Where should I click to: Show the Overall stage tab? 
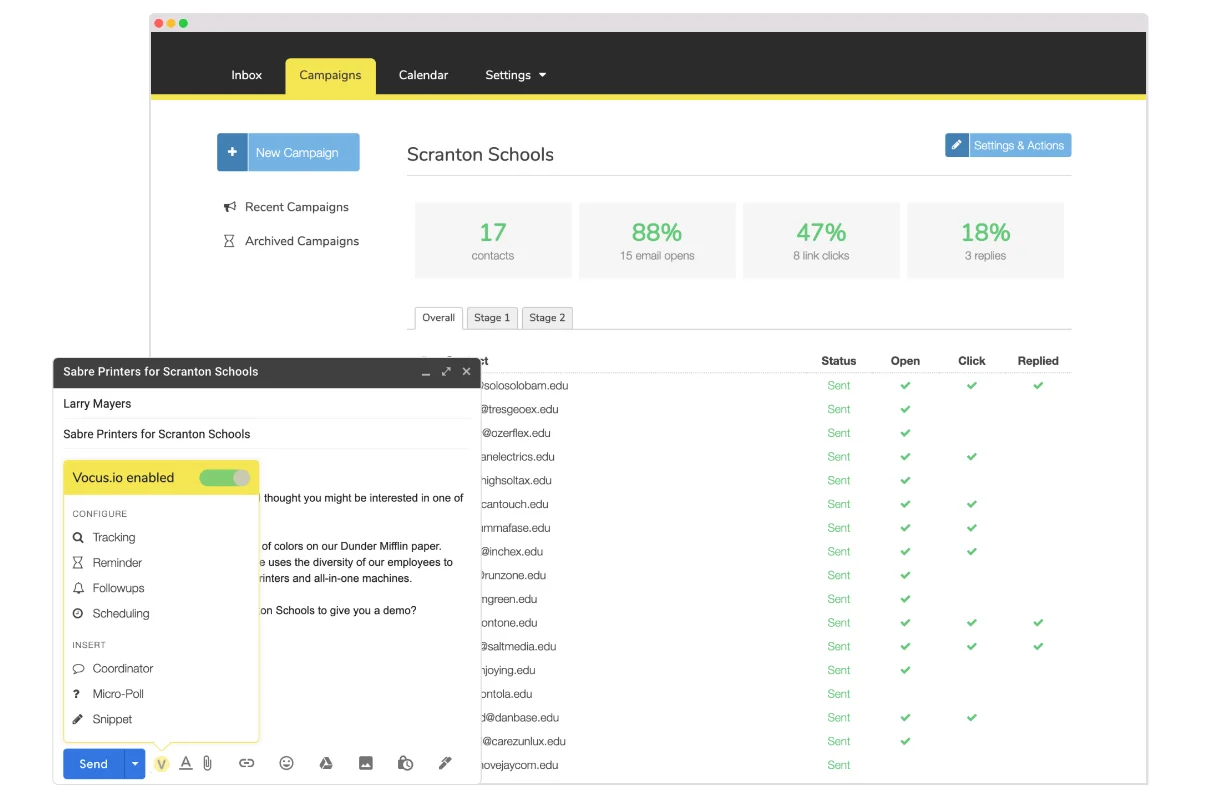438,318
